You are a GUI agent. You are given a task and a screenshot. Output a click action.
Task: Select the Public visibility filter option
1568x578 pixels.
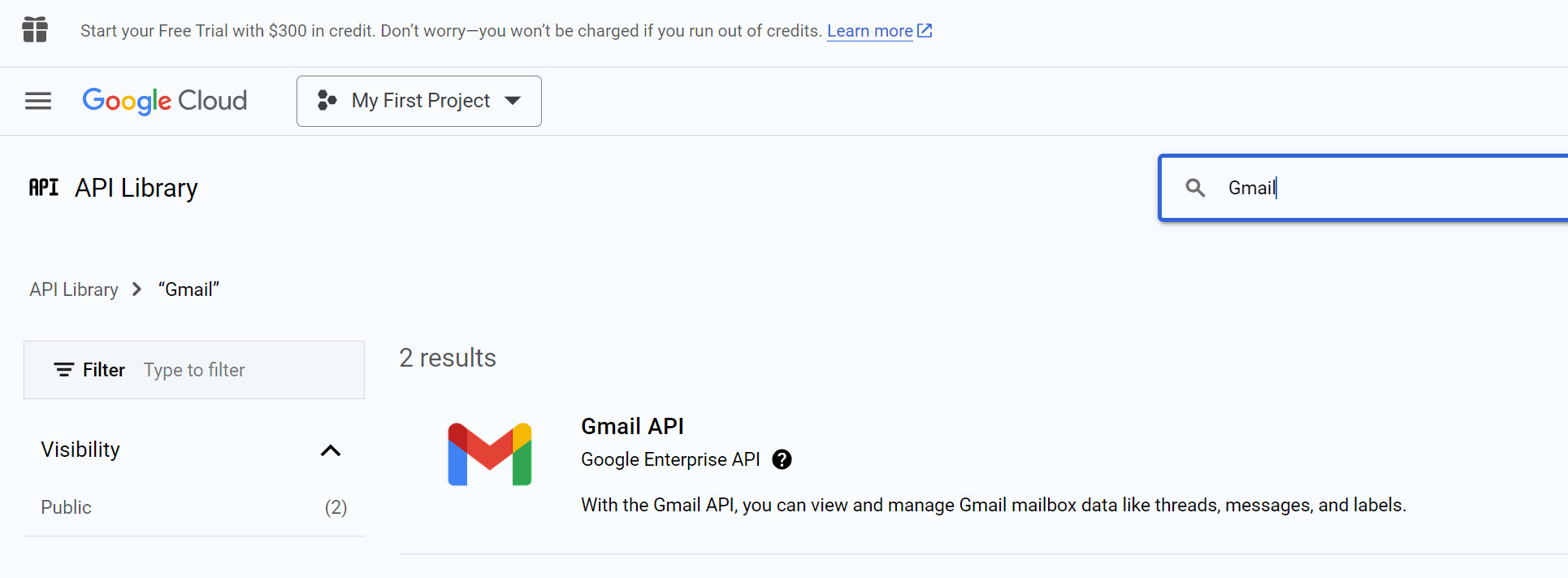[x=67, y=507]
